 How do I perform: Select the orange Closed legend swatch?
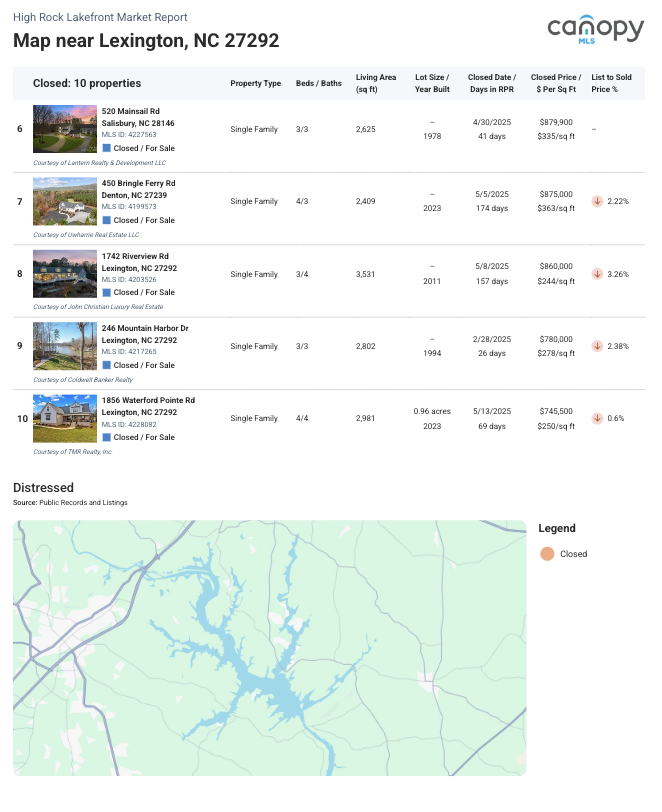coord(546,553)
